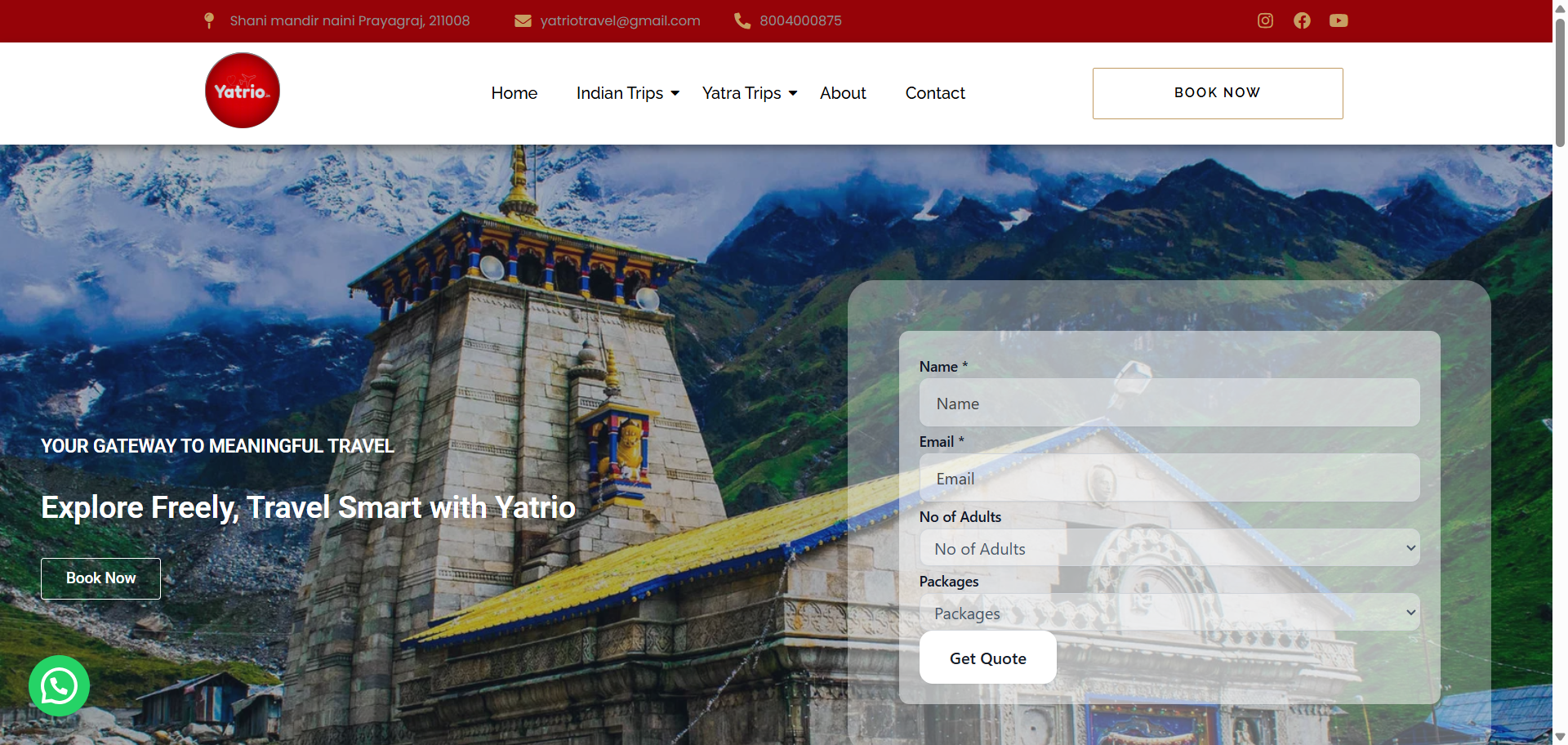
Task: Click the BOOK NOW header button
Action: pyautogui.click(x=1217, y=93)
